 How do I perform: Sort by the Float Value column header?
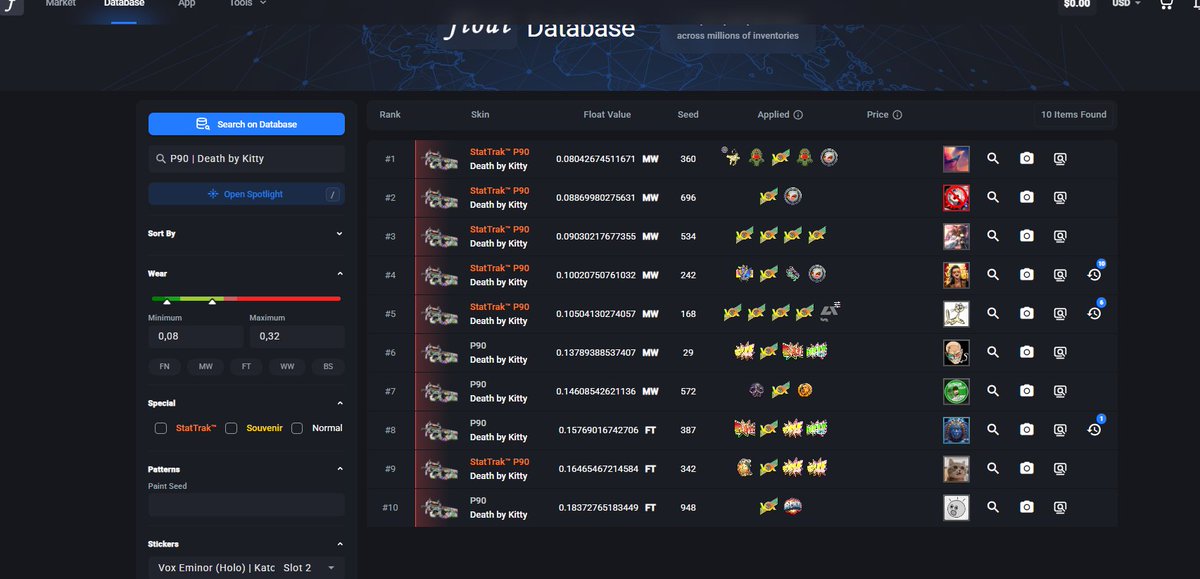(x=607, y=115)
